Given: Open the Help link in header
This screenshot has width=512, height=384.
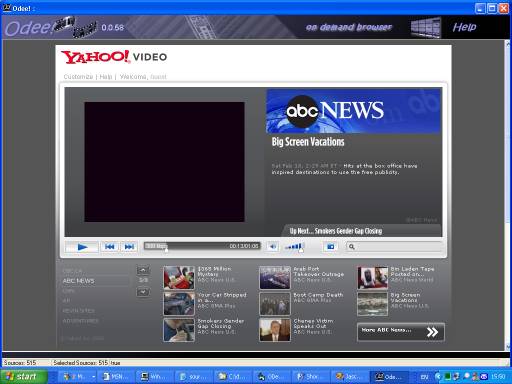Looking at the screenshot, I should 464,27.
